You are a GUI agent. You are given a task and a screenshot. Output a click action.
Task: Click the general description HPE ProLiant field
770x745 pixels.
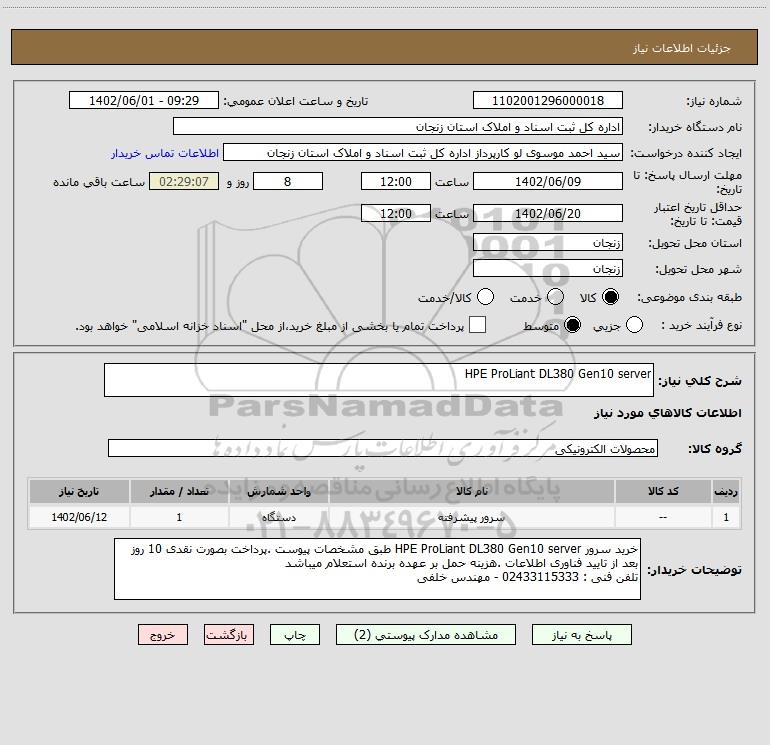tap(379, 380)
